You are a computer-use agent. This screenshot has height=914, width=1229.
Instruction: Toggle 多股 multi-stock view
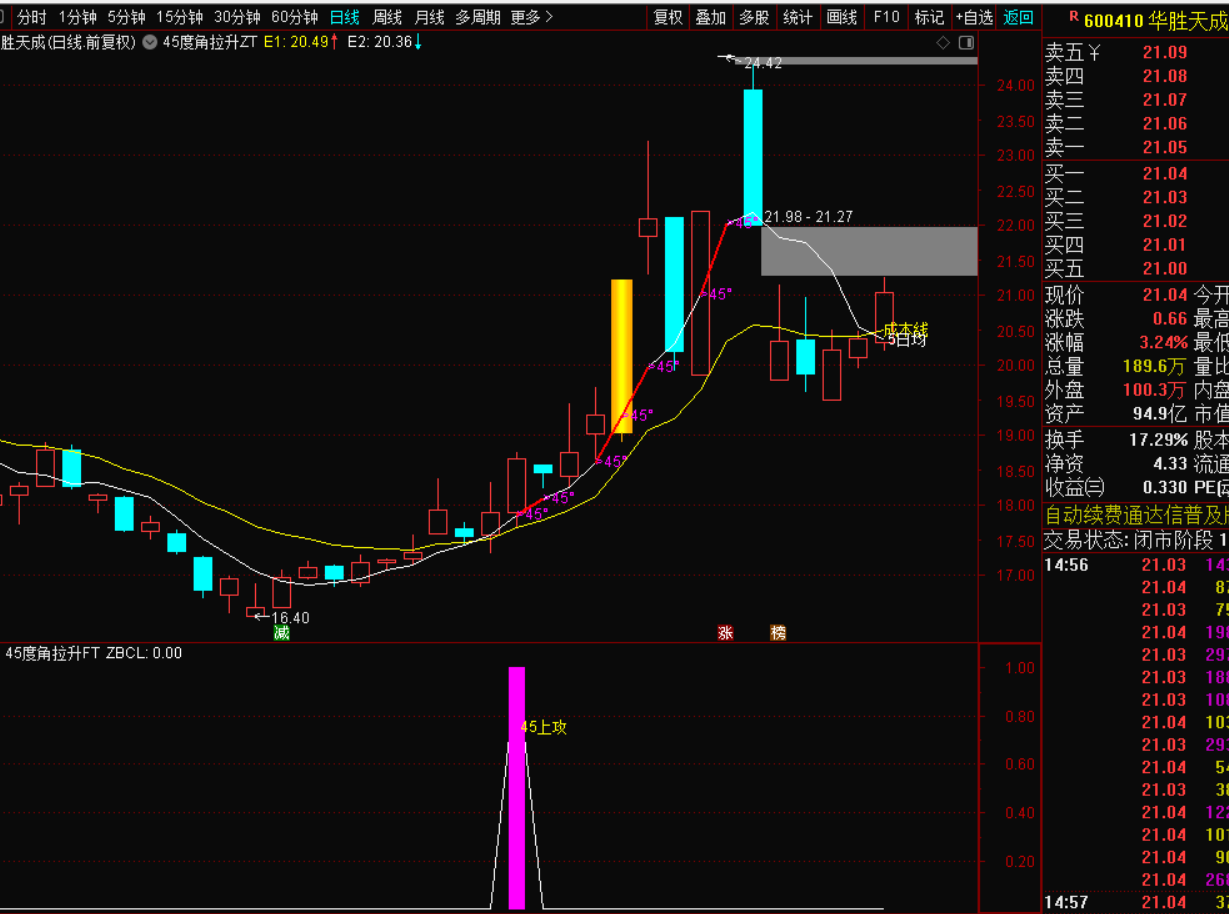pos(754,17)
